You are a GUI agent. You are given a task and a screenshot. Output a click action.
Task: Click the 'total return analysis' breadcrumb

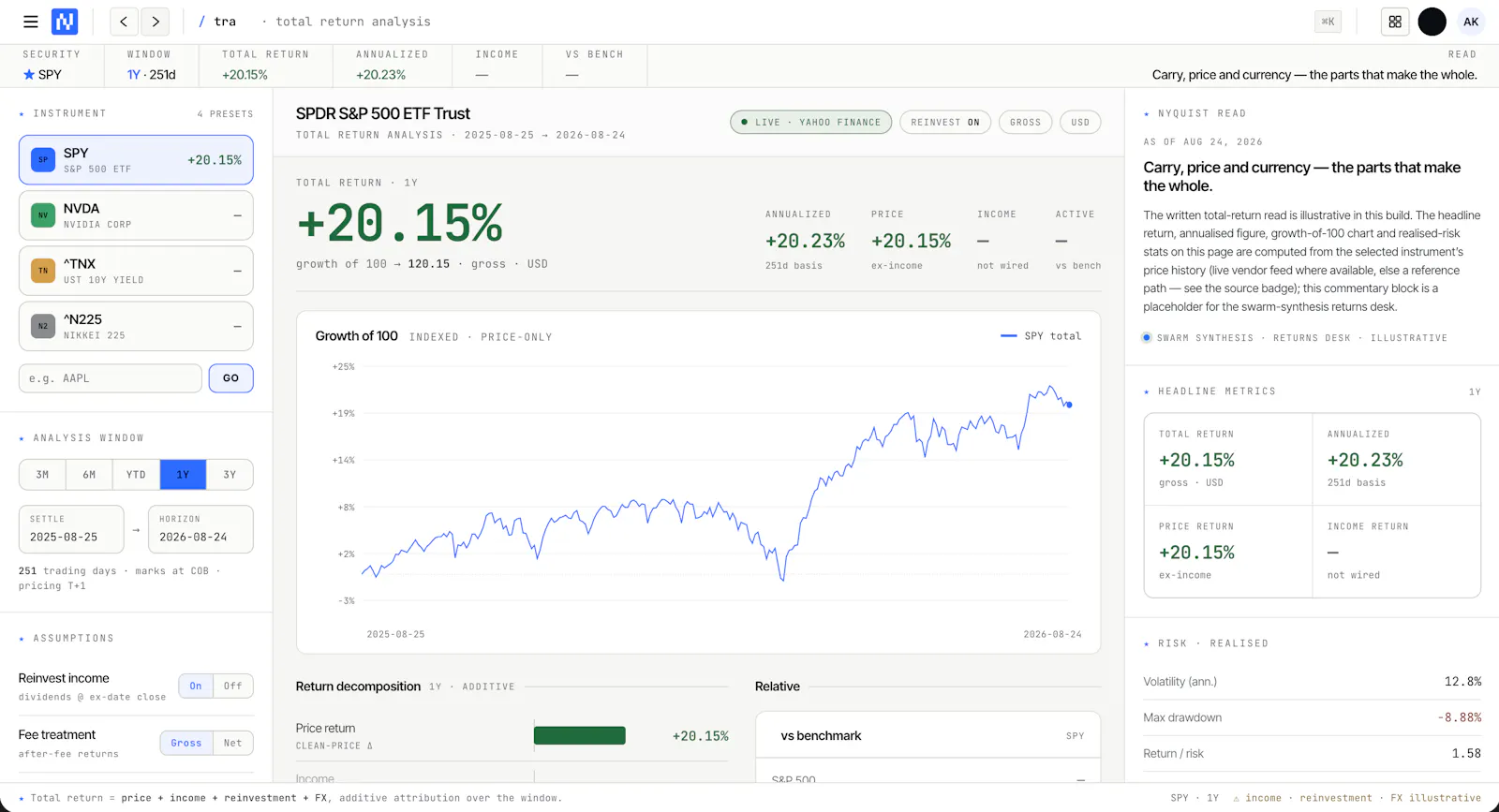point(353,22)
